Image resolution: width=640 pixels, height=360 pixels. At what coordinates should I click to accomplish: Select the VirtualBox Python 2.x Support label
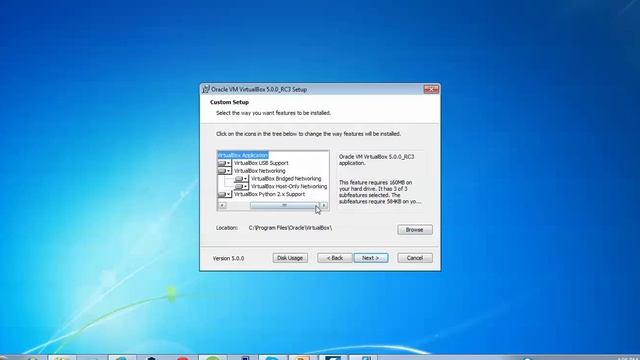(269, 194)
